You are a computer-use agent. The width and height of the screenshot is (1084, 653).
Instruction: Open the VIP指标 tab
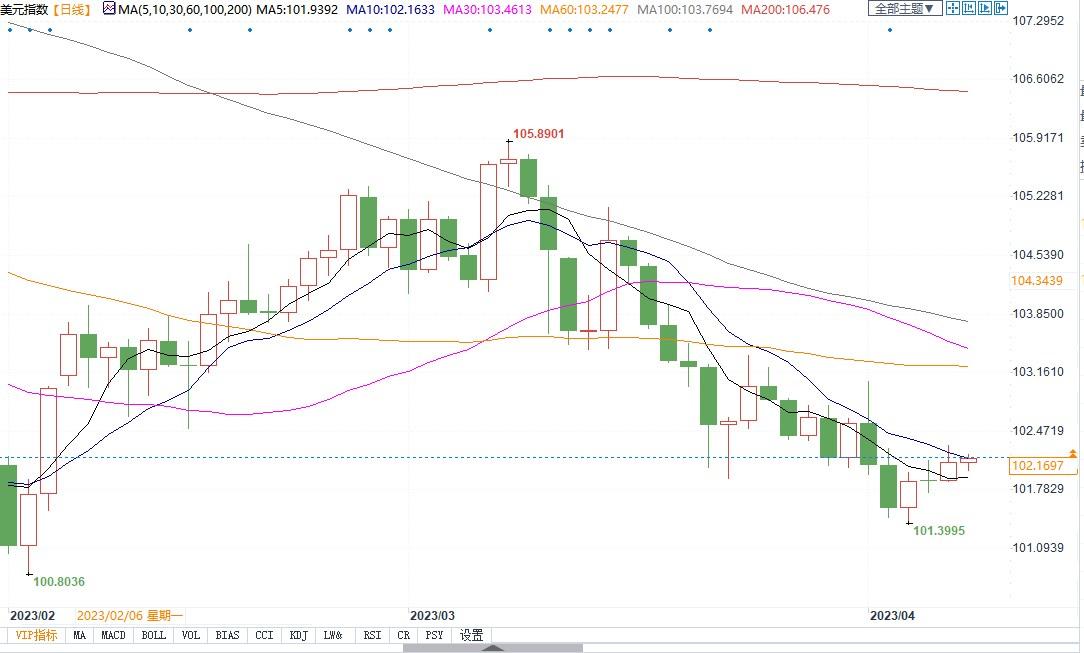[37, 635]
